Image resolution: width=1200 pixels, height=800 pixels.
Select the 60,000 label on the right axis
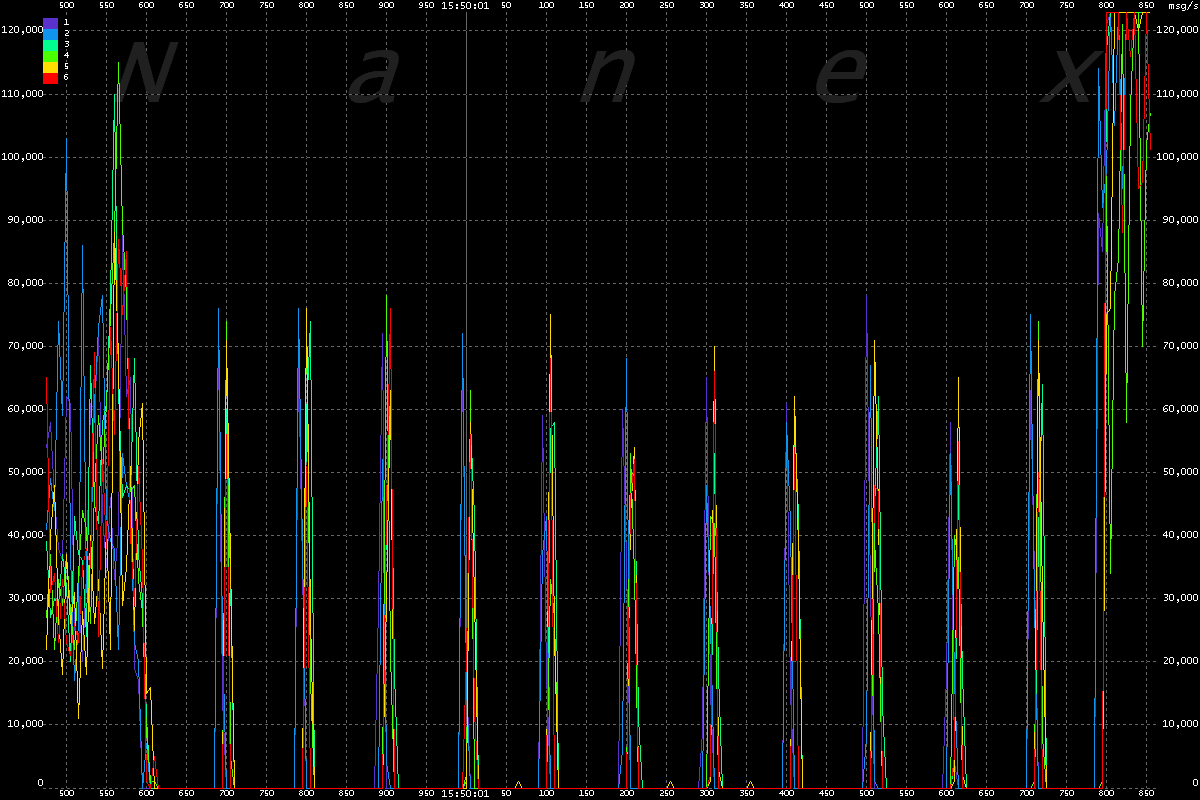(1176, 409)
